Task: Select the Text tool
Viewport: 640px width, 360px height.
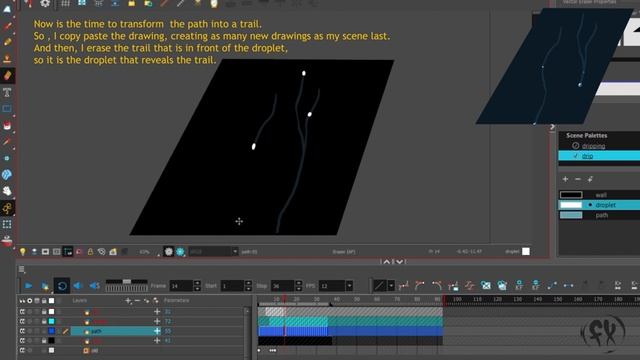Action: pos(7,92)
